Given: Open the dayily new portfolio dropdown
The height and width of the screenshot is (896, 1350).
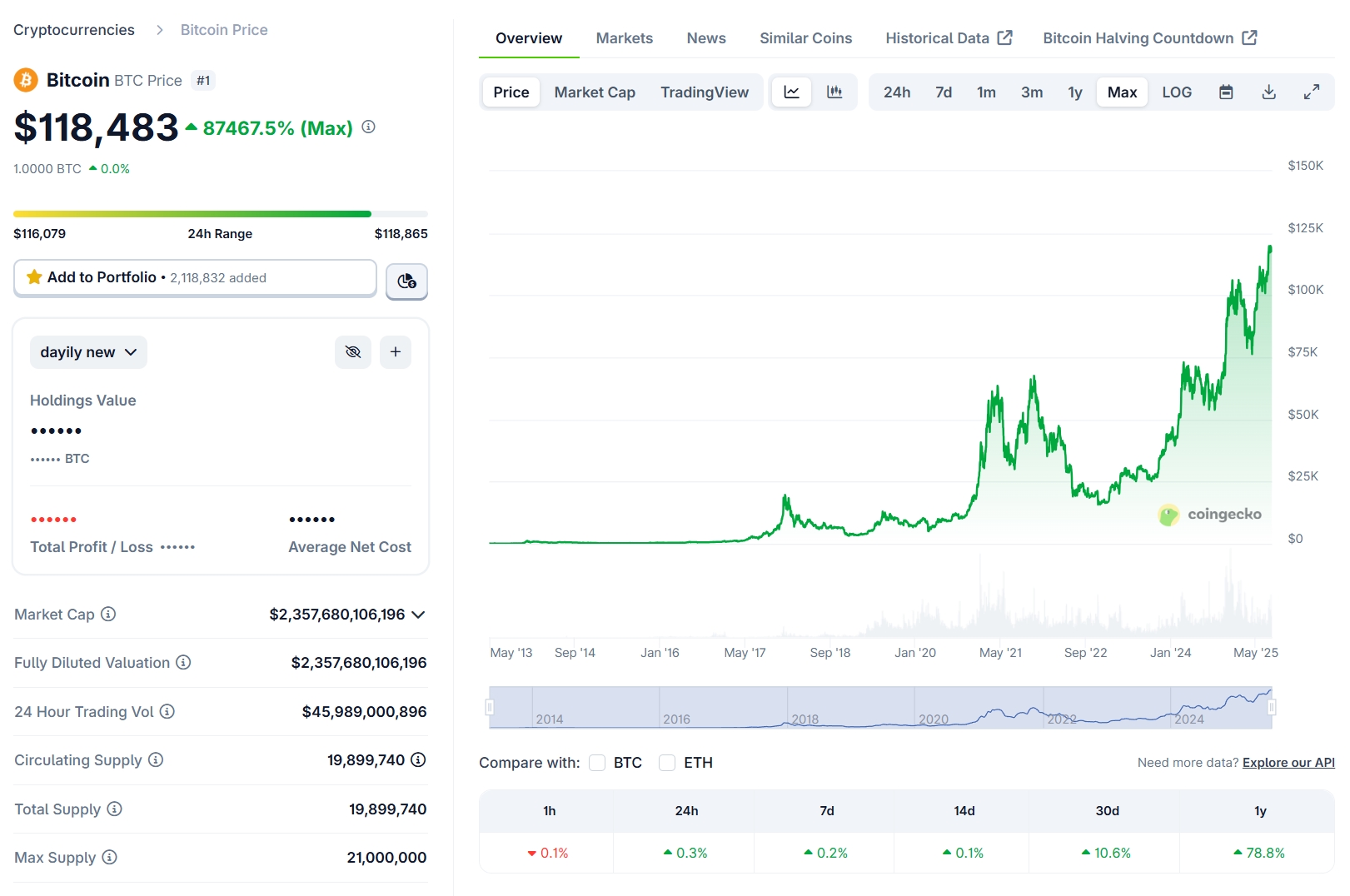Looking at the screenshot, I should (x=88, y=352).
